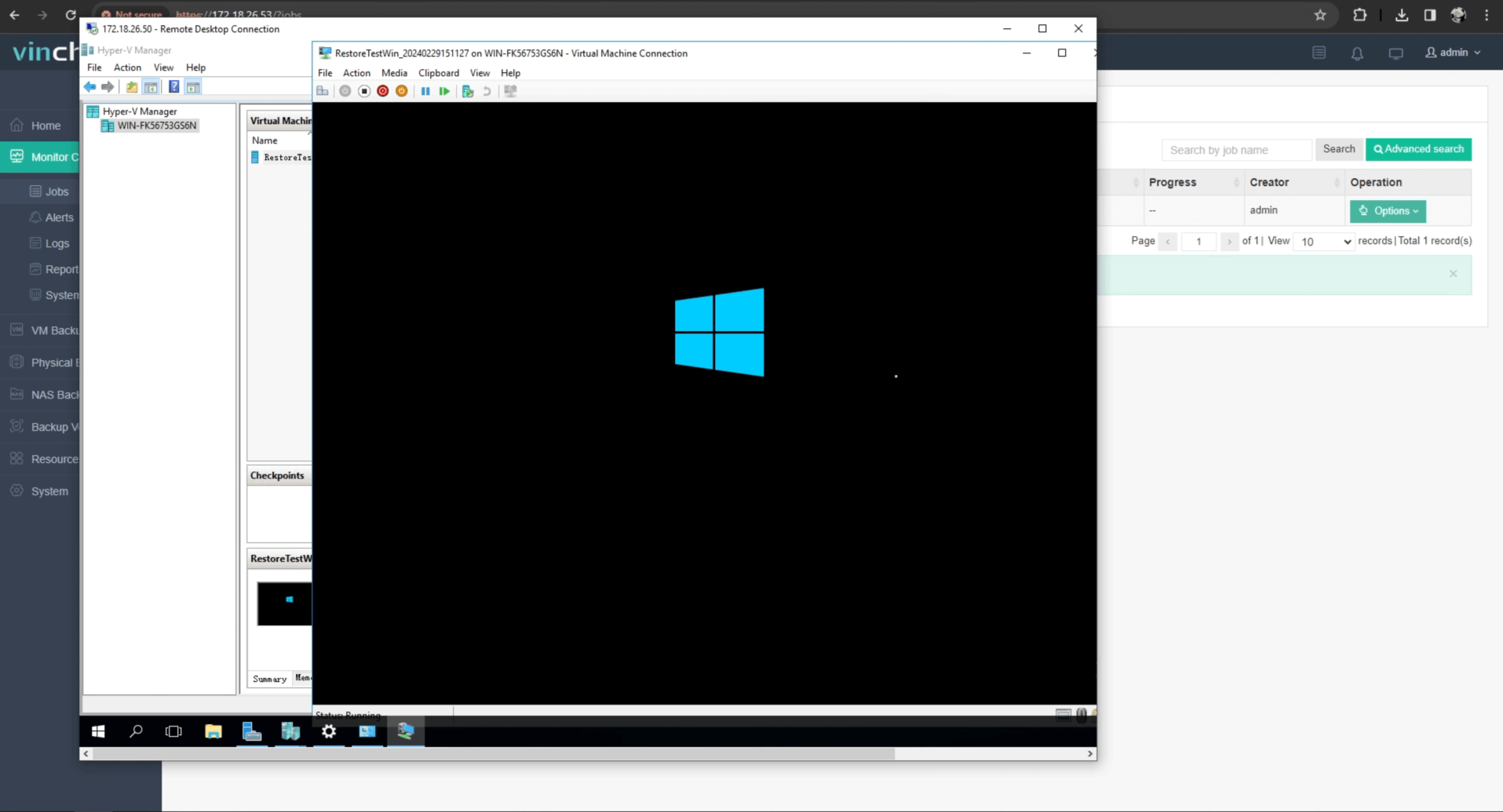This screenshot has width=1503, height=812.
Task: Open Jobs in Vinchin sidebar
Action: coord(49,191)
